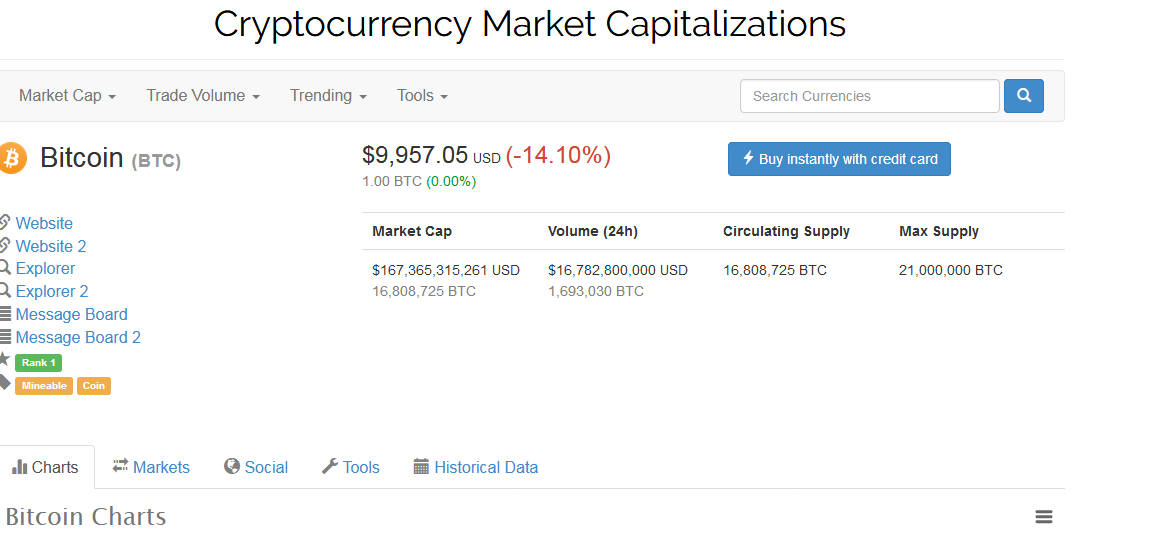Open the Trade Volume dropdown menu
Viewport: 1171px width, 539px height.
(203, 96)
